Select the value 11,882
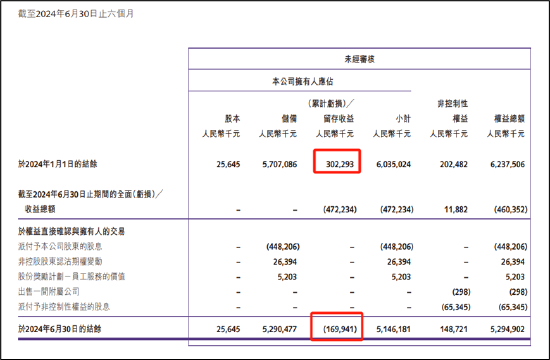This screenshot has height=360, width=550. [x=456, y=209]
